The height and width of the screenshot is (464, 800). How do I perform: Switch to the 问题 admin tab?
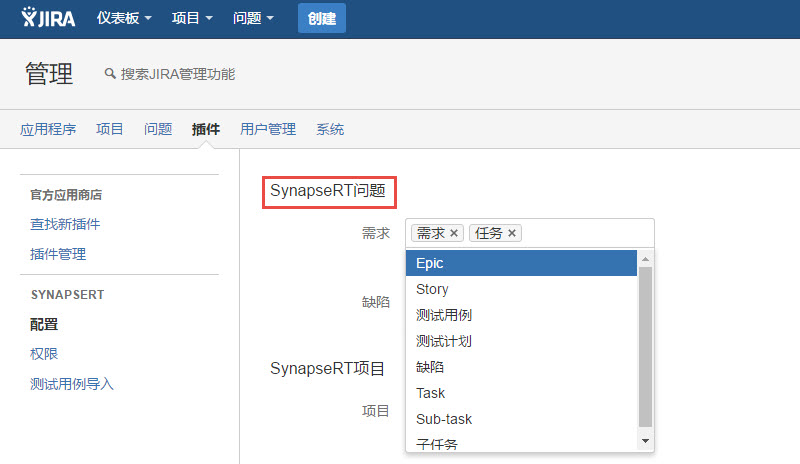[158, 129]
